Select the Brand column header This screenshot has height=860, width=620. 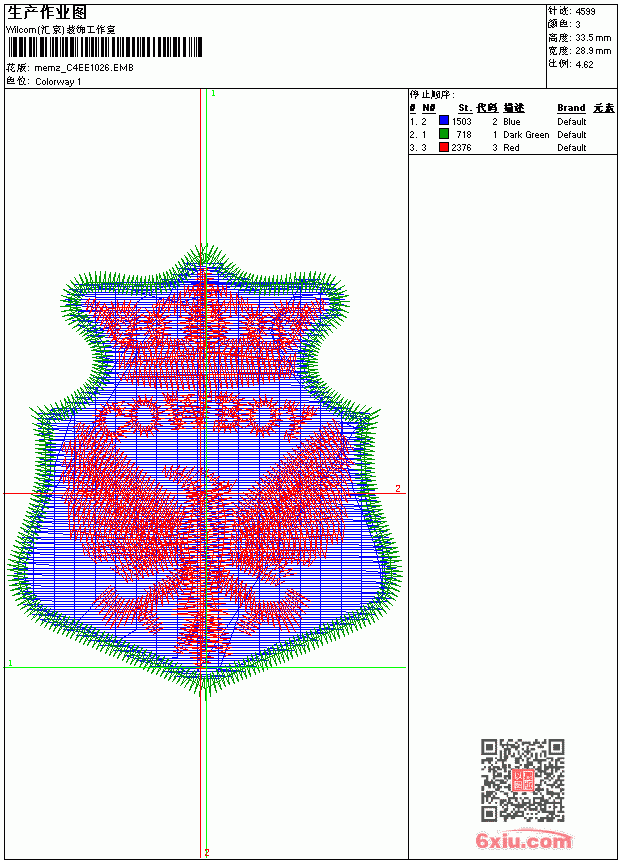pyautogui.click(x=571, y=108)
